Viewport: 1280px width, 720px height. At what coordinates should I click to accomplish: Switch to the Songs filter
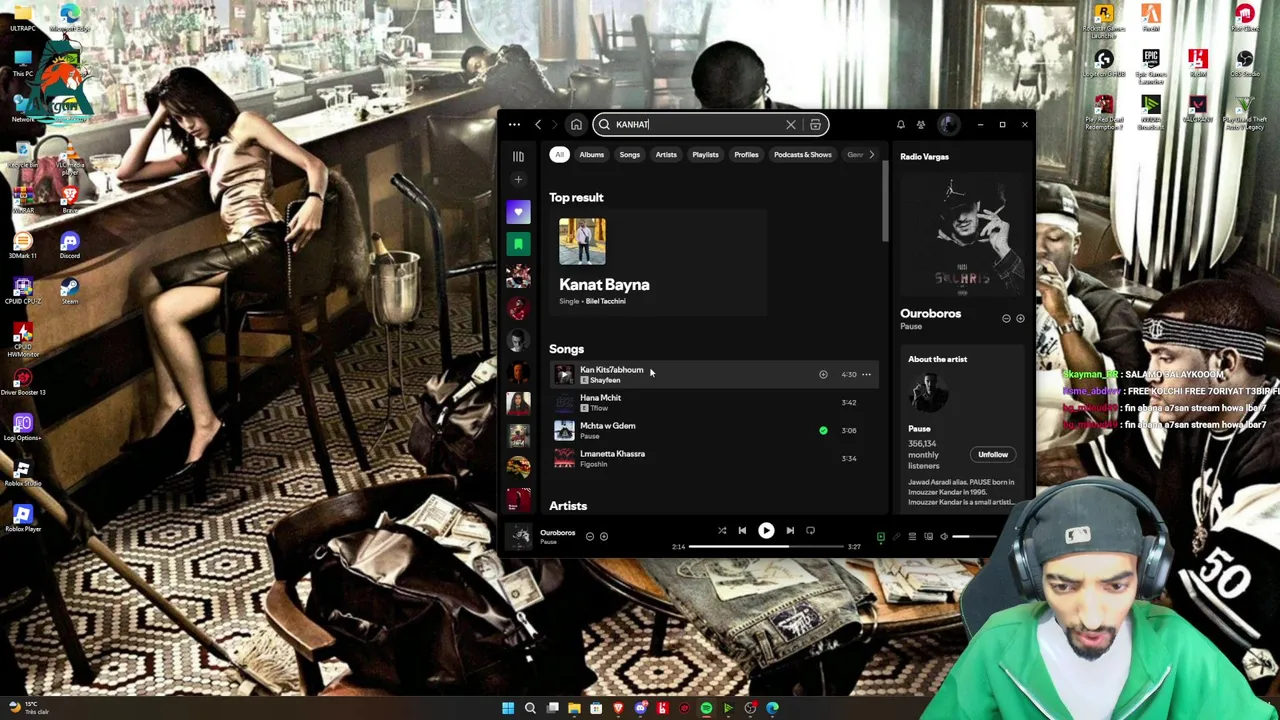(x=629, y=155)
